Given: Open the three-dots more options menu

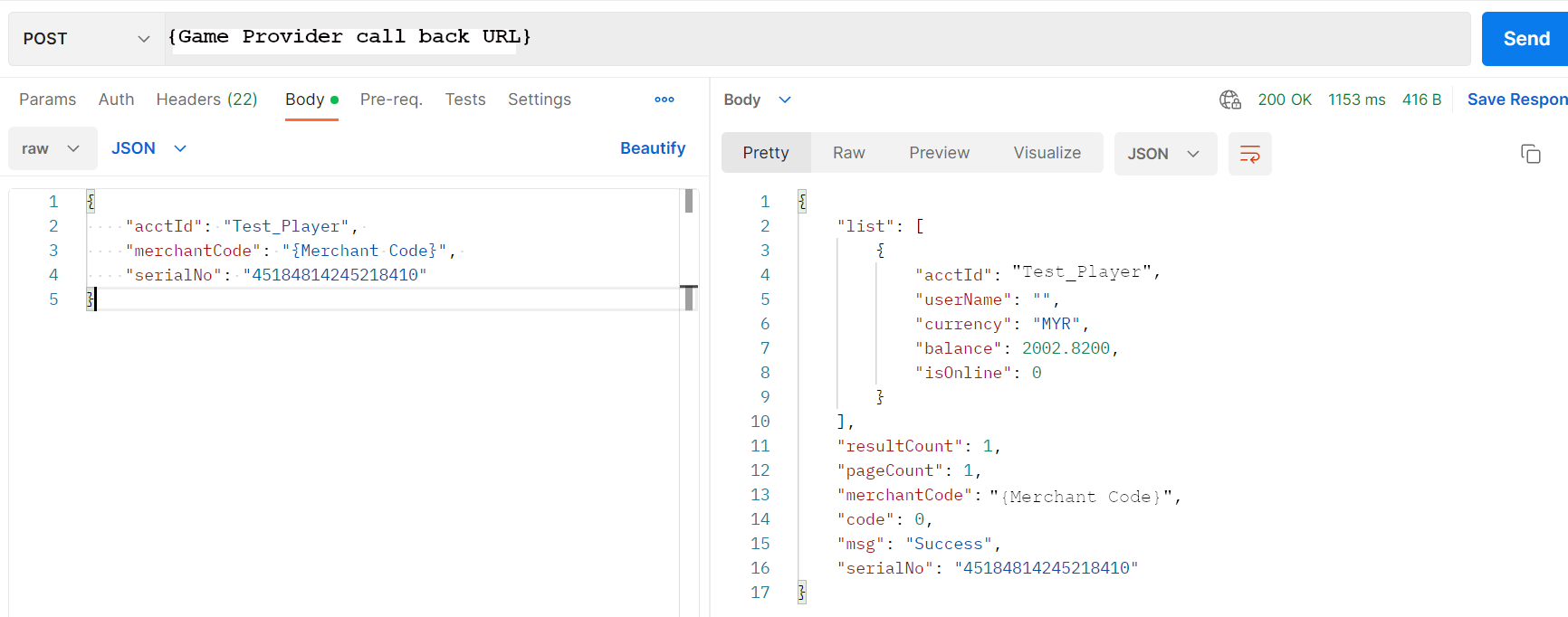Looking at the screenshot, I should point(664,100).
